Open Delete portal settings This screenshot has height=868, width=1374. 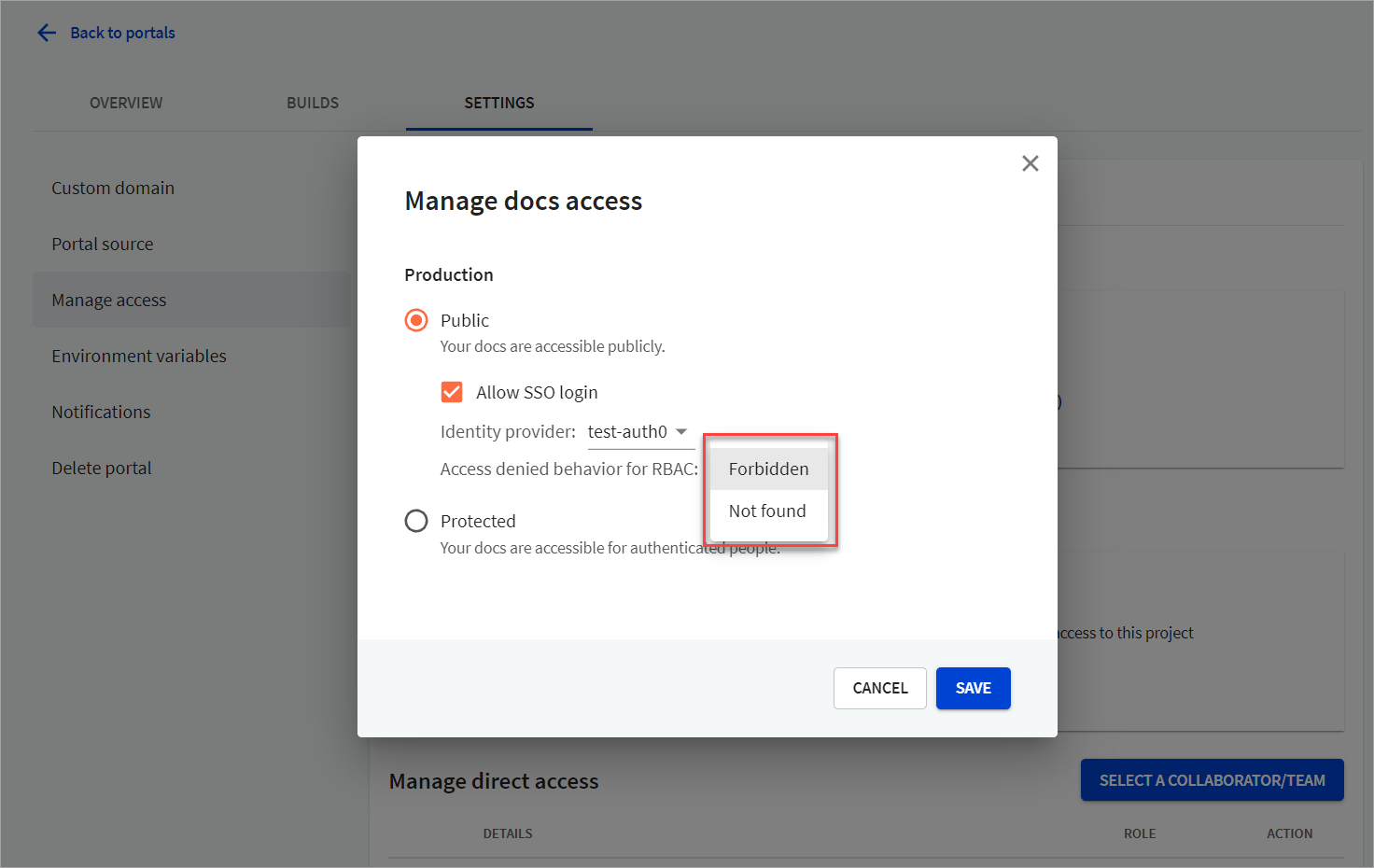coord(191,468)
